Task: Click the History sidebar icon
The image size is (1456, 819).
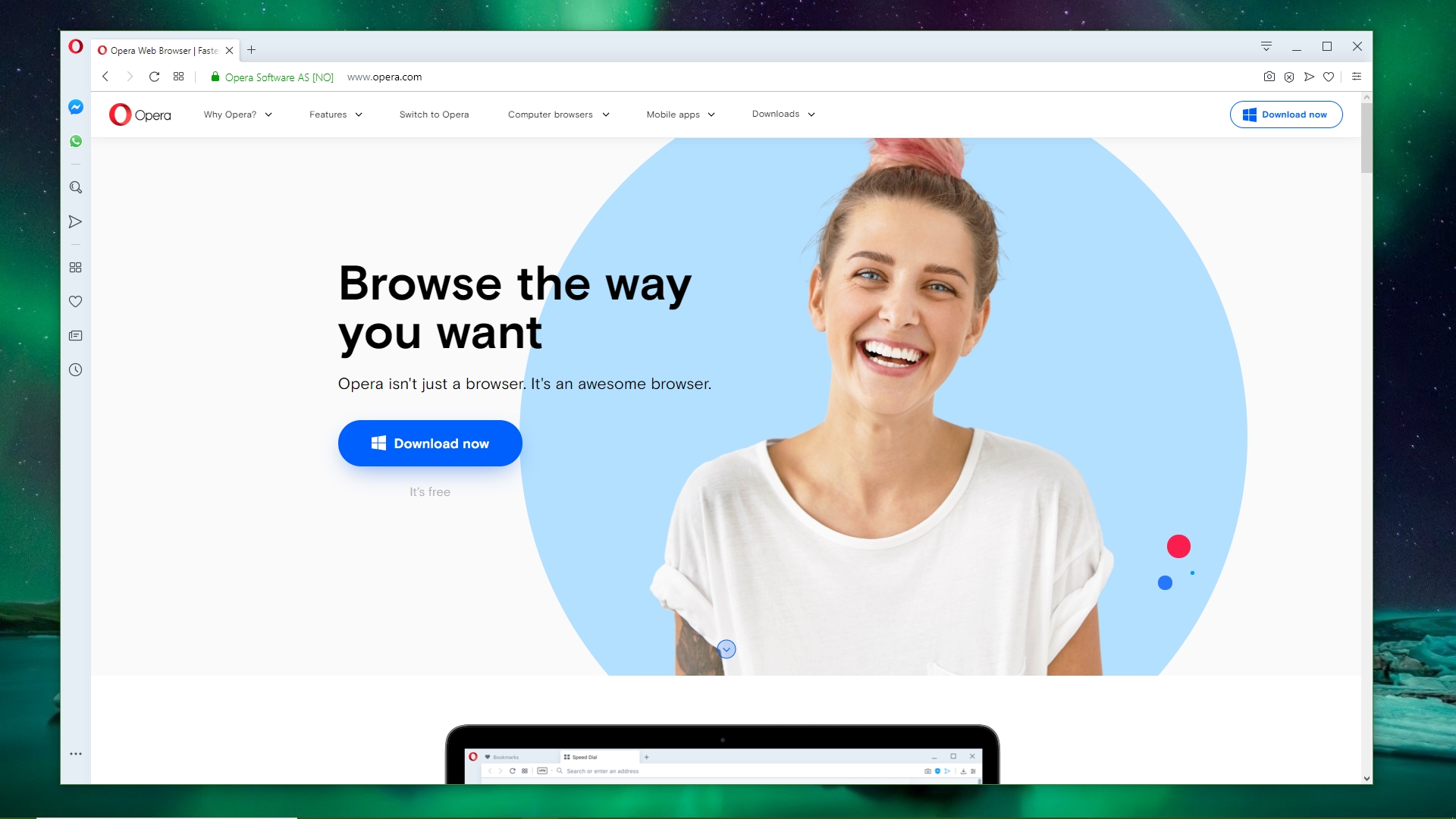Action: [x=76, y=369]
